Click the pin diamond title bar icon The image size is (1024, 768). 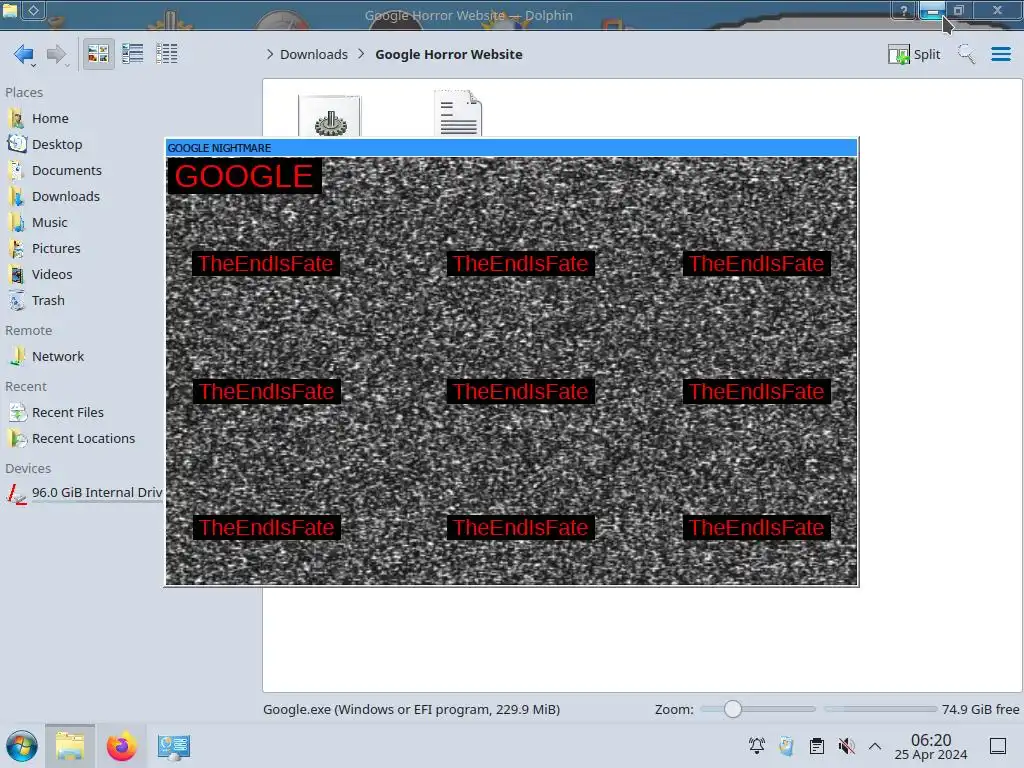point(34,10)
